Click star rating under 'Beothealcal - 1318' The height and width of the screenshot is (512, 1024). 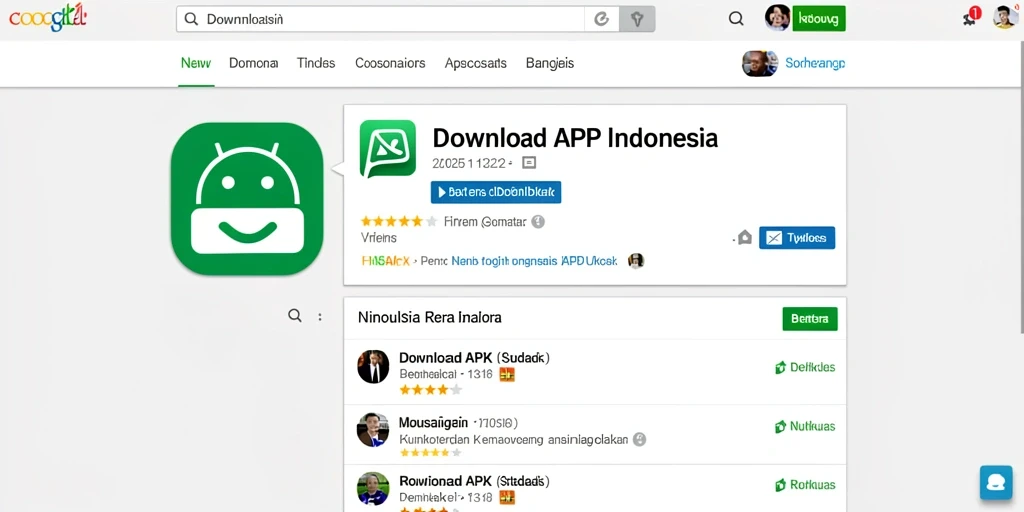click(x=430, y=390)
